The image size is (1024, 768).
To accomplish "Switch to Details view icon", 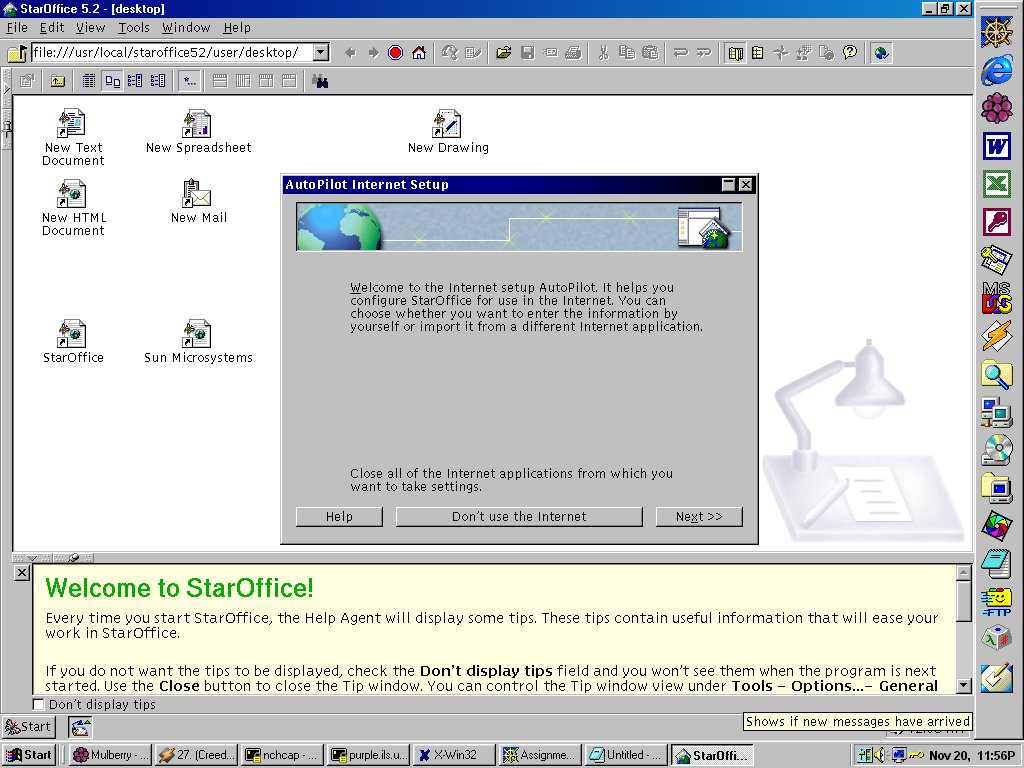I will click(x=89, y=81).
